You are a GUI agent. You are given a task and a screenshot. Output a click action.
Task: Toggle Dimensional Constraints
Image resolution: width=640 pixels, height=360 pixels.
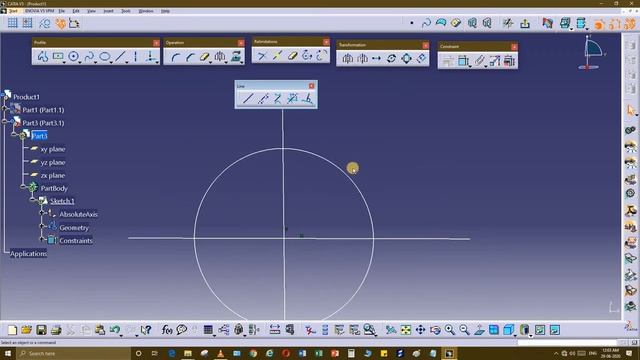[74, 23]
